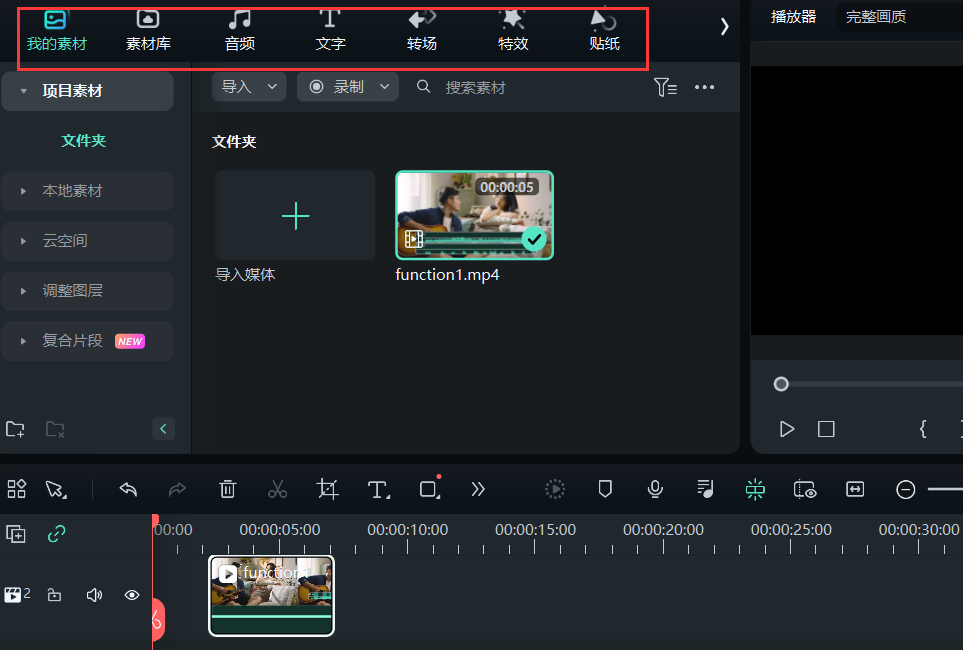Mute the video track audio
This screenshot has width=963, height=650.
click(x=94, y=595)
